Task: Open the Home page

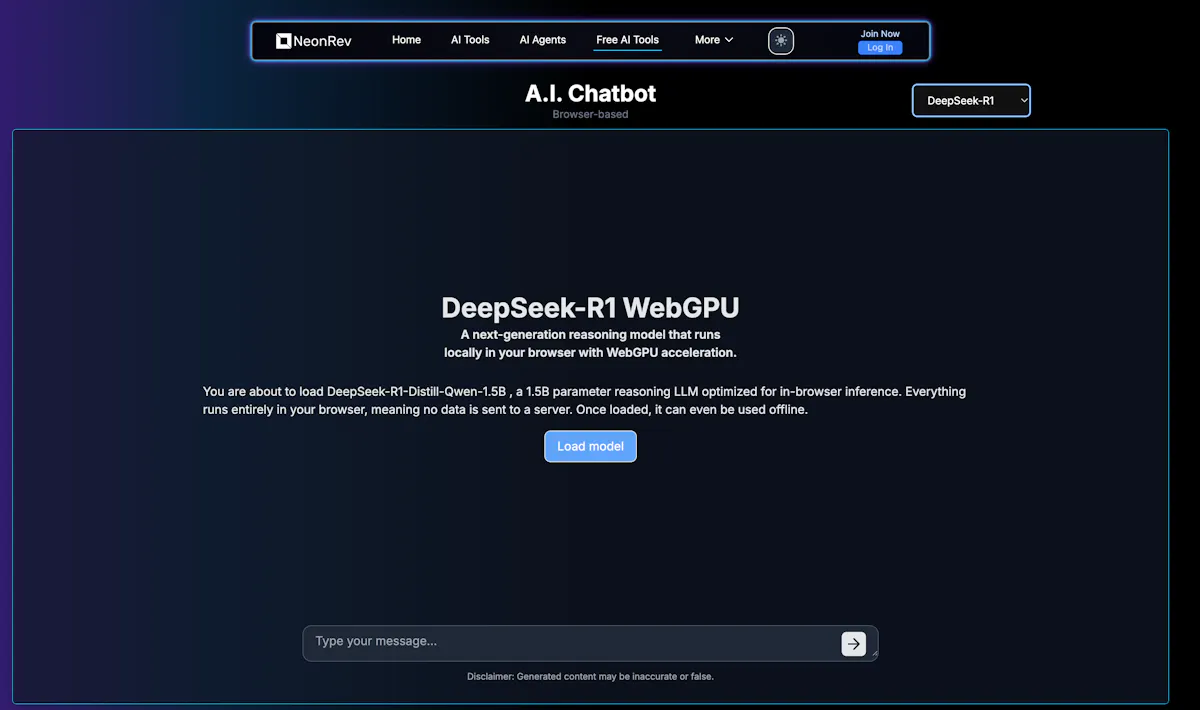Action: click(406, 40)
